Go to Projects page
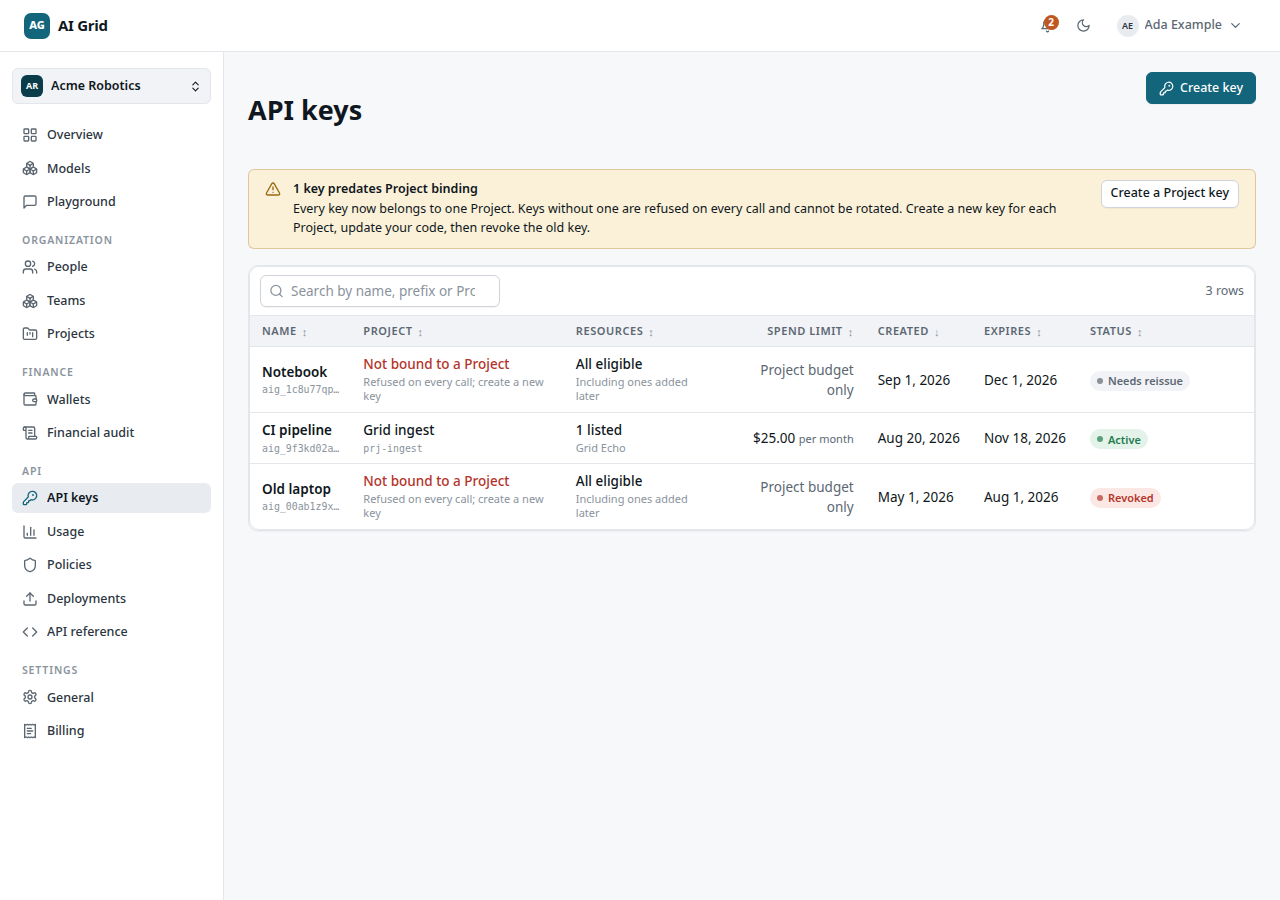 pyautogui.click(x=111, y=334)
